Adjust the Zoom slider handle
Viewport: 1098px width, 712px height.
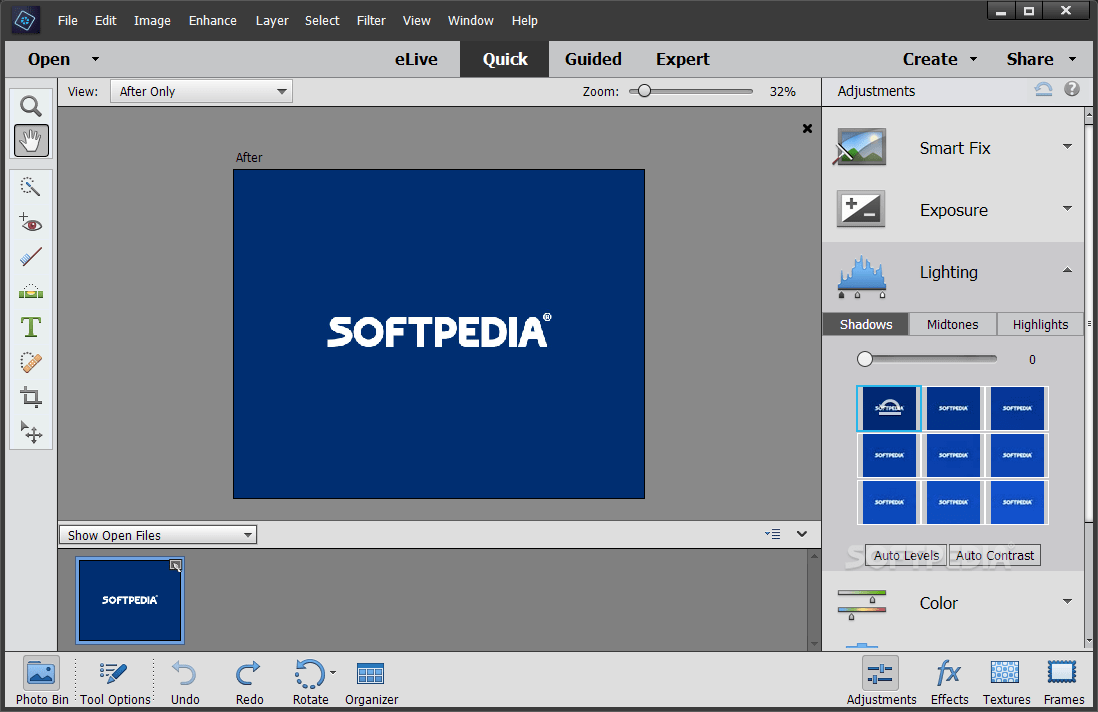[644, 91]
